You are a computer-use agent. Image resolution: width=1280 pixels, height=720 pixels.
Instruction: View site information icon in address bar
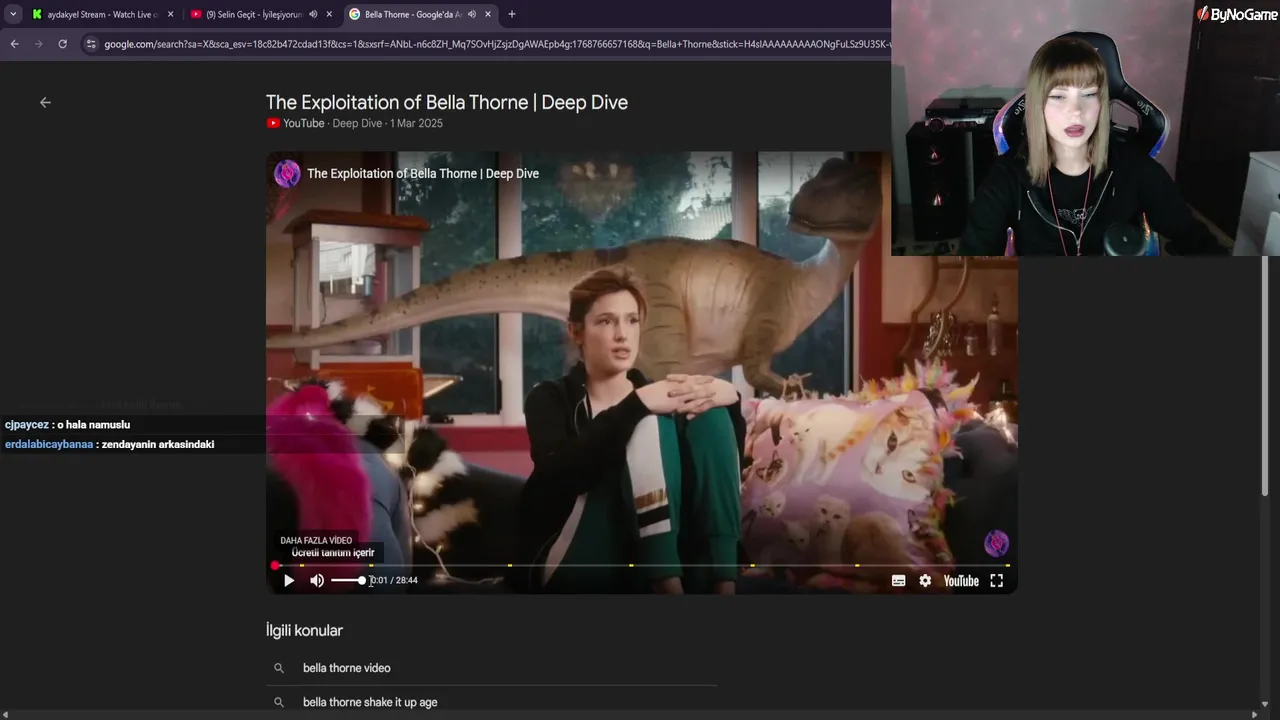[x=91, y=44]
